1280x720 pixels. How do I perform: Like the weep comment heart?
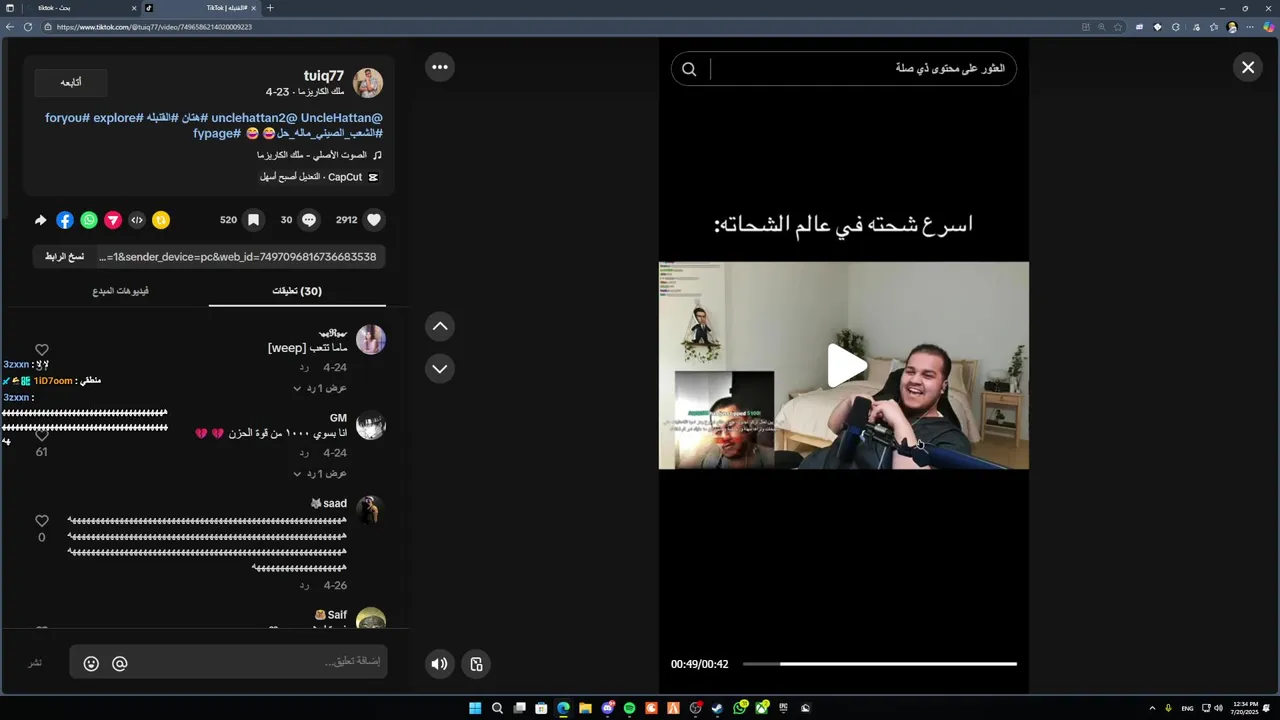(x=42, y=350)
